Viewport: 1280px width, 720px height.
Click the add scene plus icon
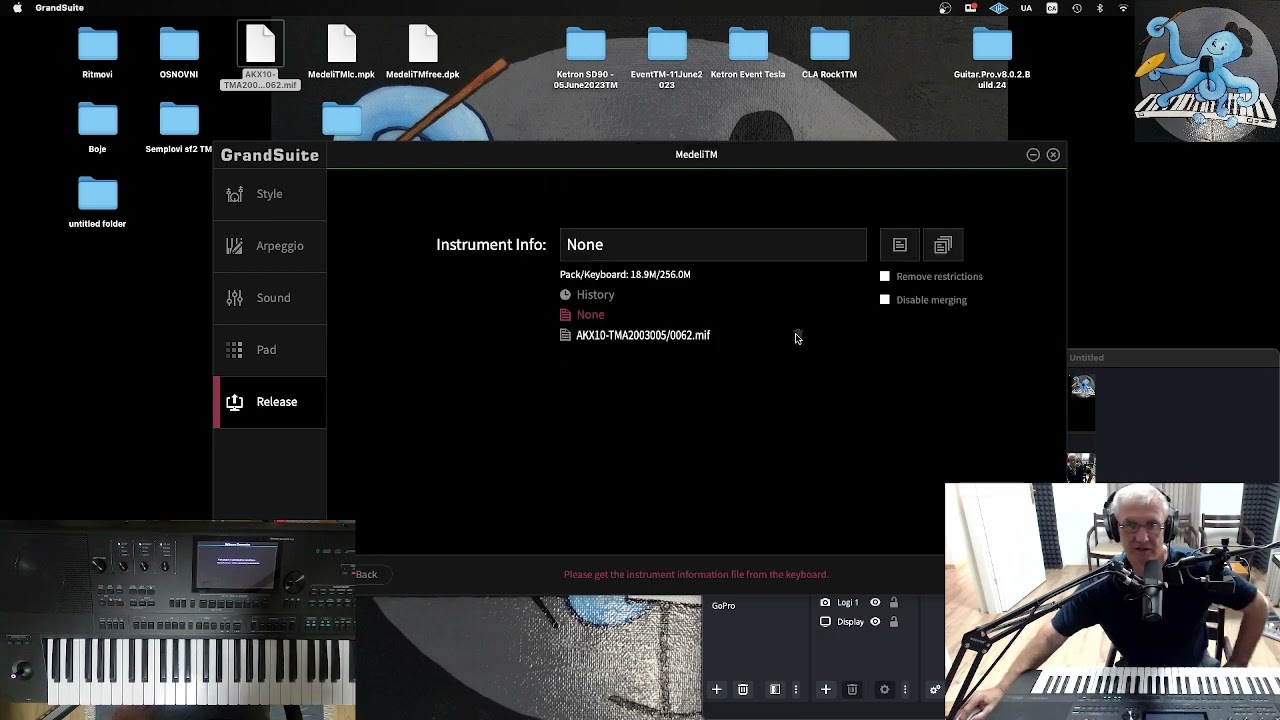click(x=716, y=689)
